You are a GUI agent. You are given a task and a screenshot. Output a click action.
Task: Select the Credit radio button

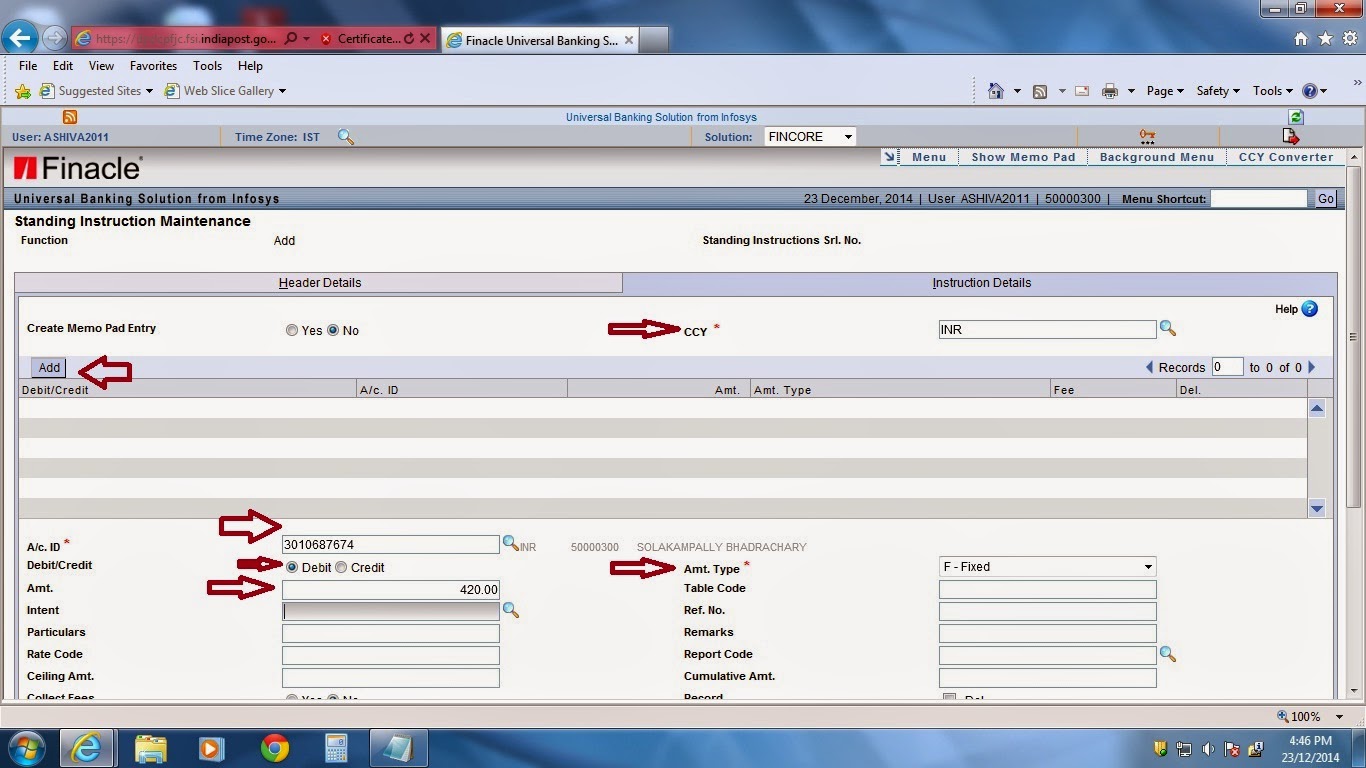(340, 566)
